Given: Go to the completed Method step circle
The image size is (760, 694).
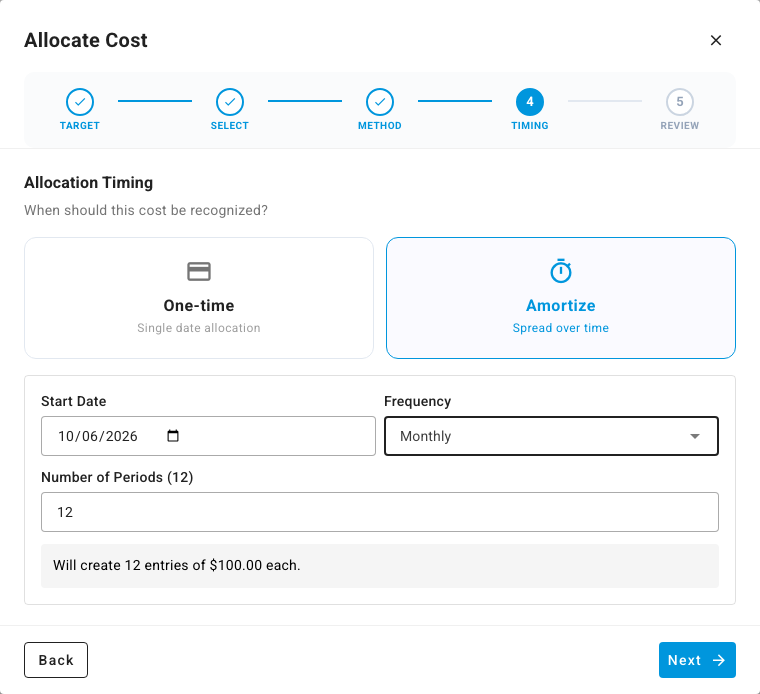Looking at the screenshot, I should (380, 102).
